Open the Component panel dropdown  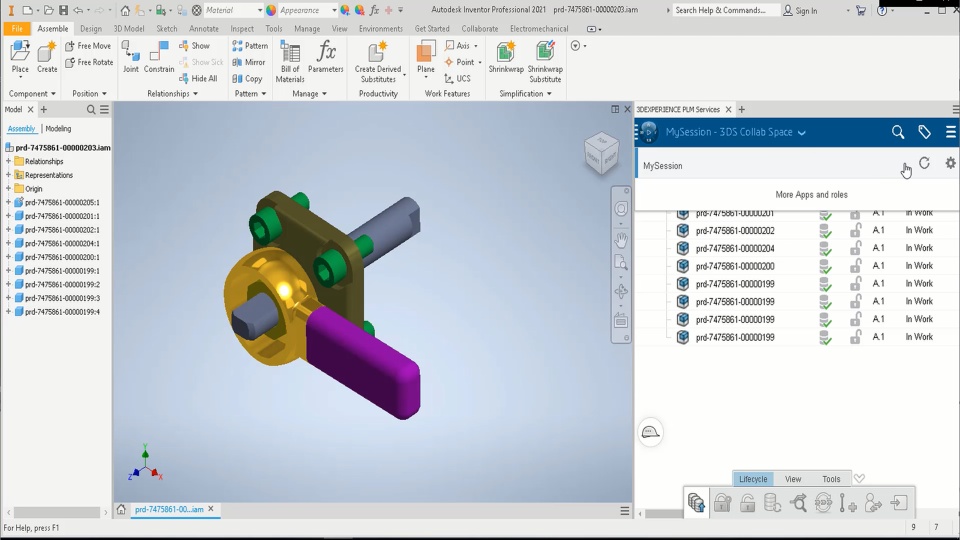(32, 94)
